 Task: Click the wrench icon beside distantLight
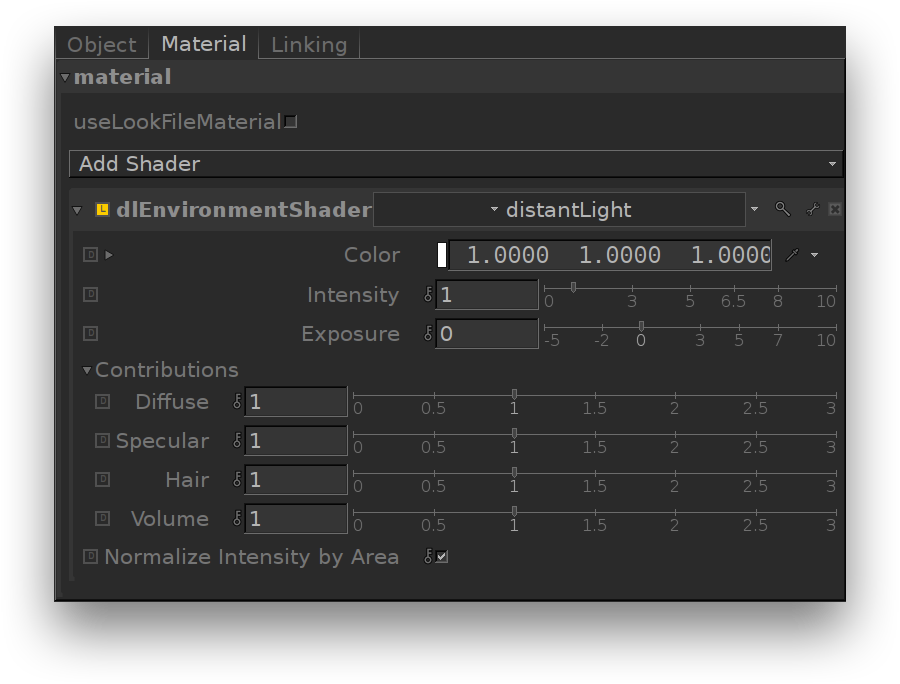tap(811, 209)
